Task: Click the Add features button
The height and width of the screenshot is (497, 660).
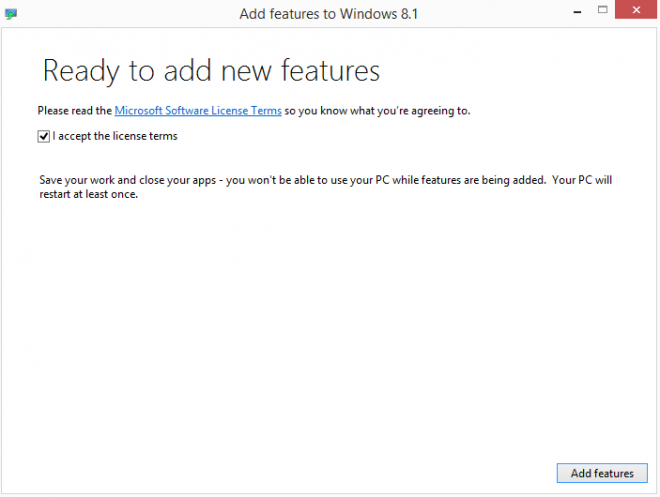Action: pos(602,473)
